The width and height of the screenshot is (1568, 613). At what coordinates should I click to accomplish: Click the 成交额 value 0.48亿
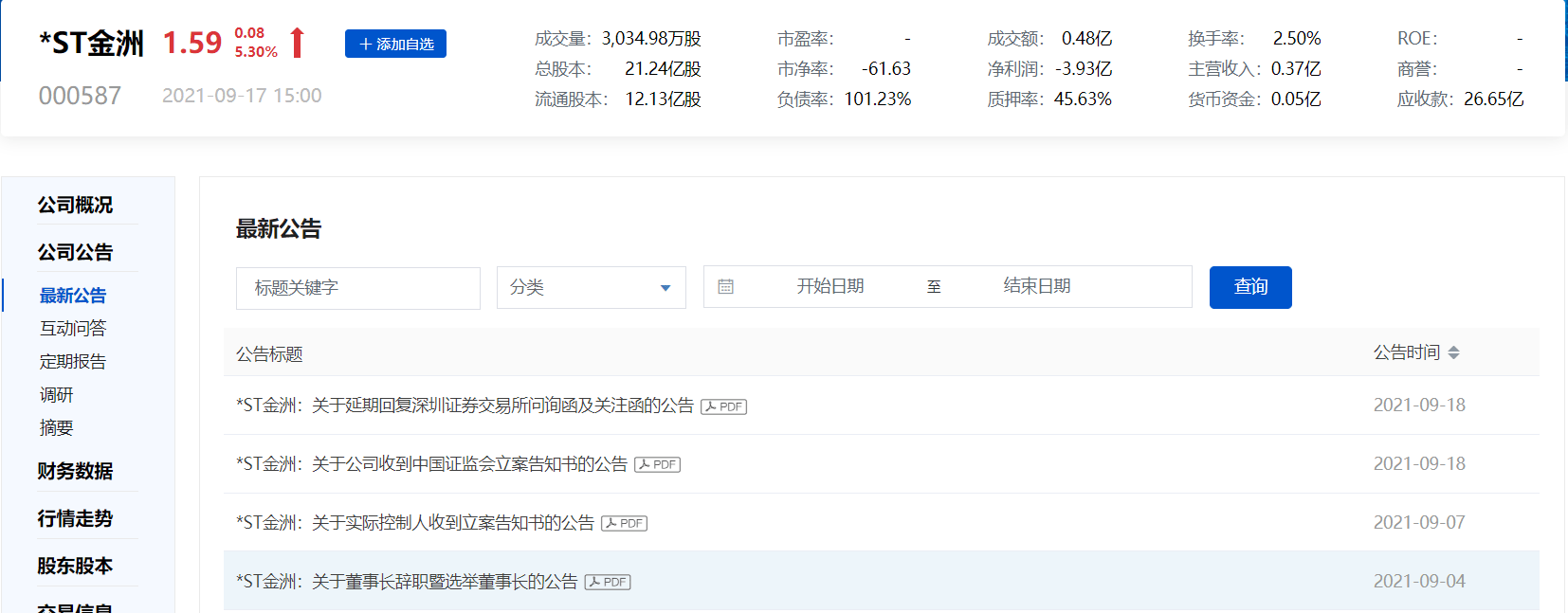coord(1086,39)
